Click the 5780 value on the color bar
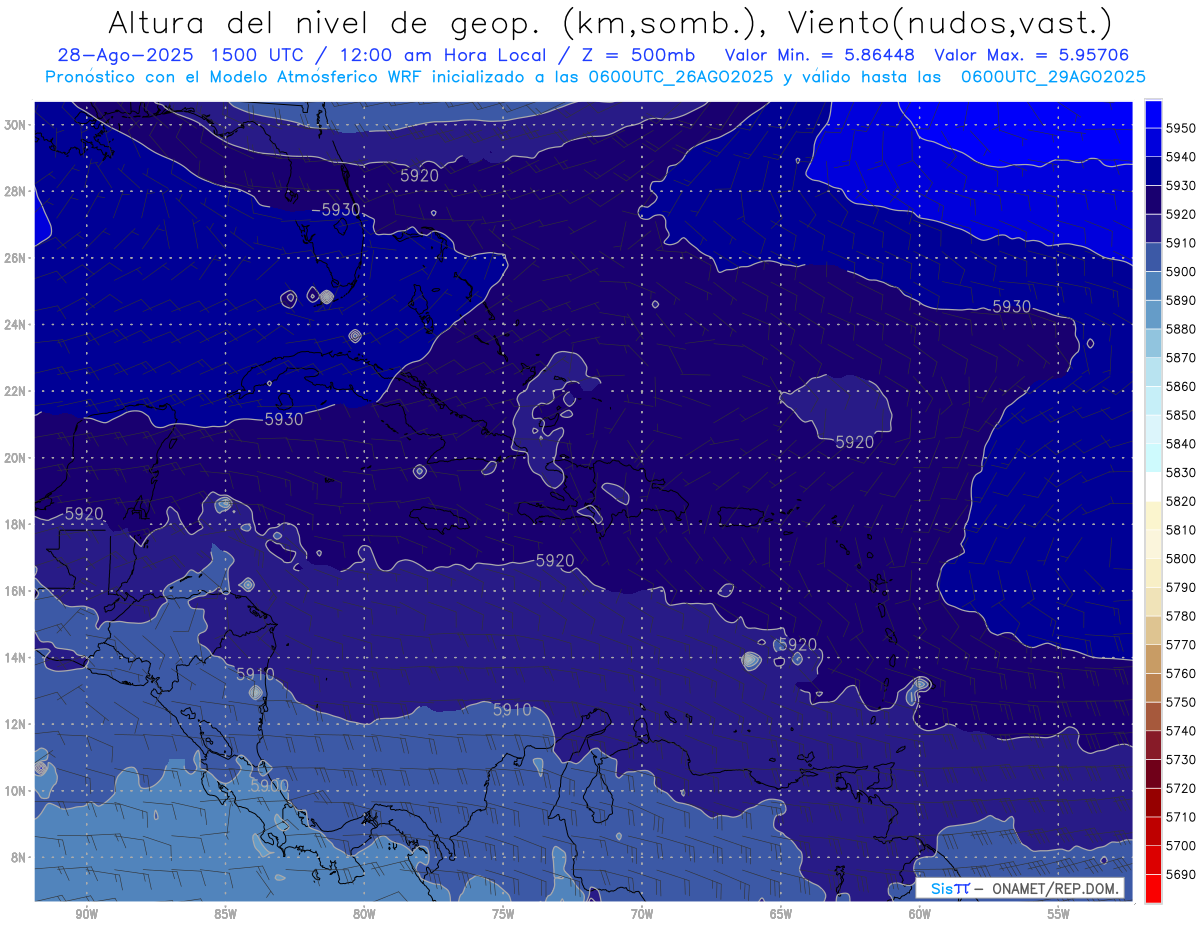Viewport: 1200px width, 927px height. (1181, 616)
